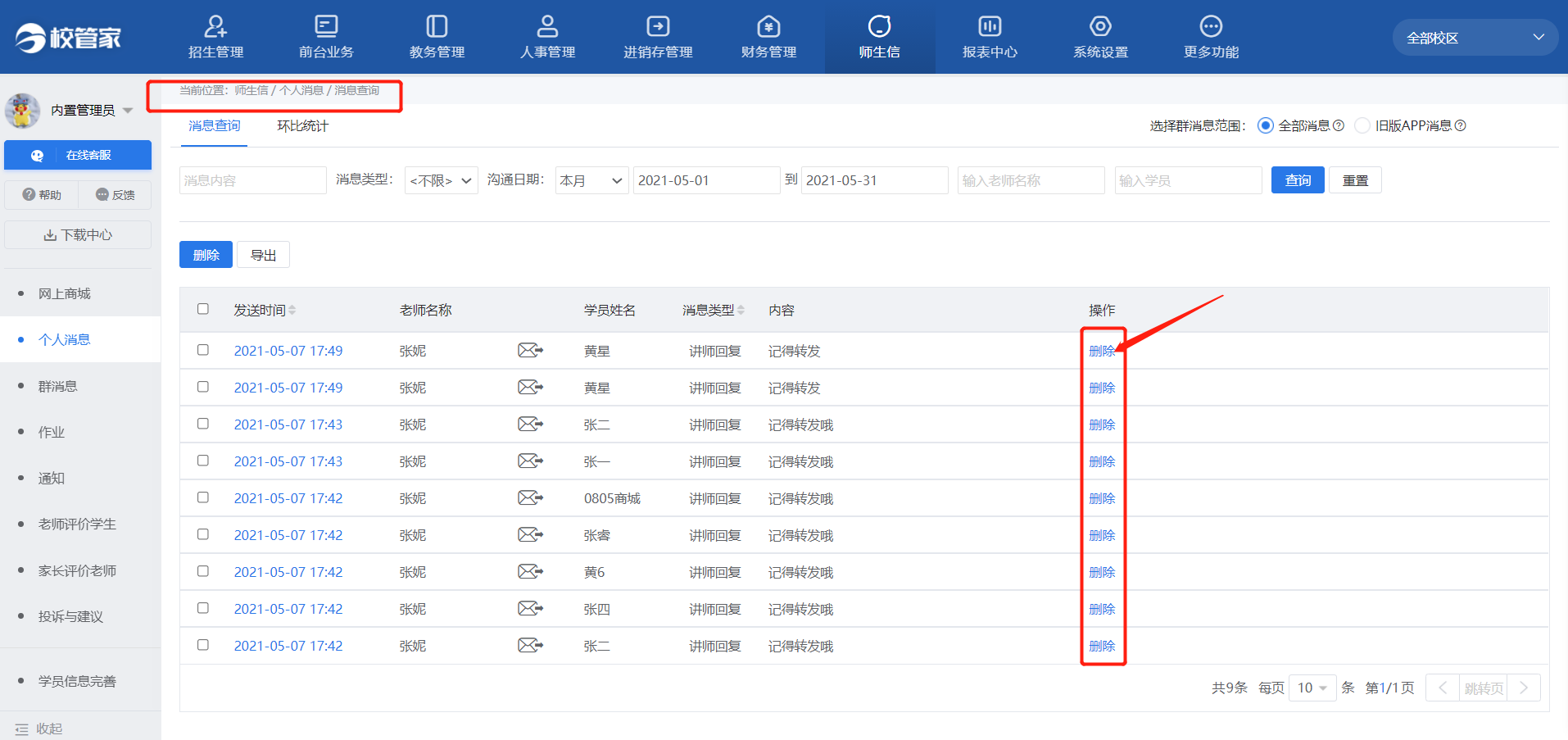1568x740 pixels.
Task: Open 作业 in the sidebar
Action: [51, 432]
